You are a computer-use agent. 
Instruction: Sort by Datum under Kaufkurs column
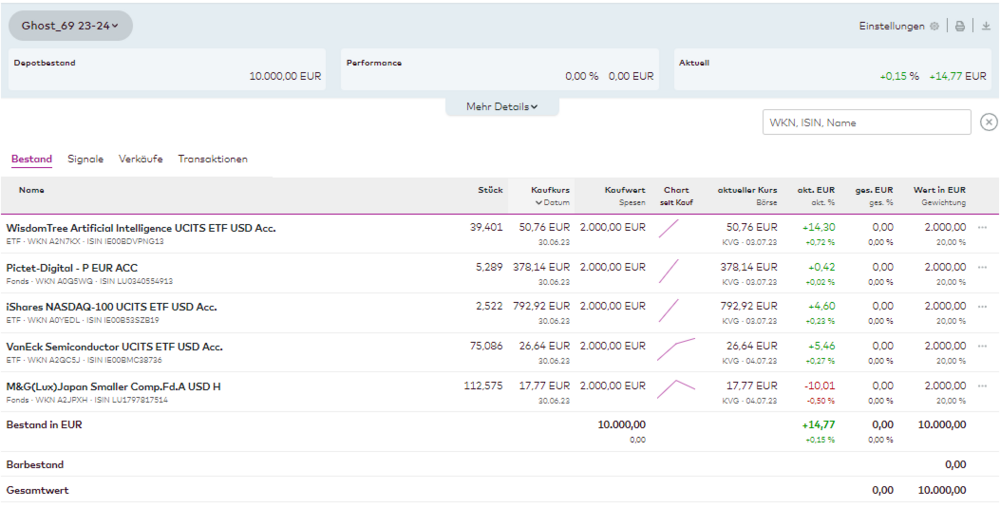(551, 202)
